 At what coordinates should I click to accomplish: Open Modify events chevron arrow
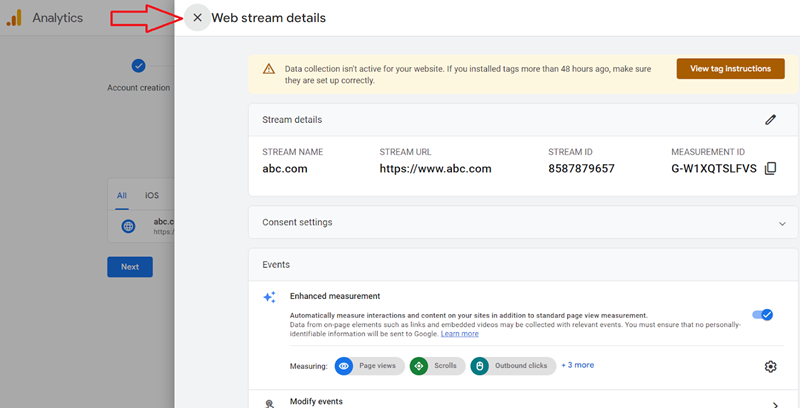pyautogui.click(x=776, y=404)
